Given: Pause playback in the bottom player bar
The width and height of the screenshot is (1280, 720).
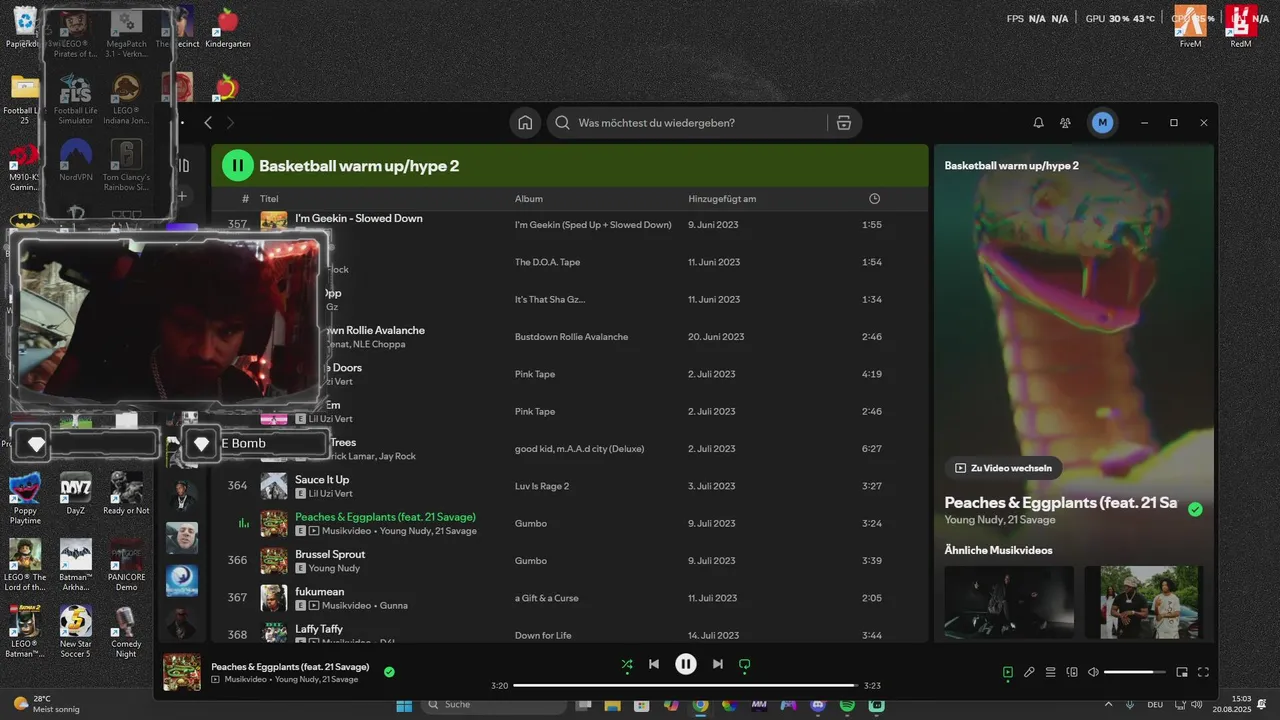Looking at the screenshot, I should click(x=685, y=664).
